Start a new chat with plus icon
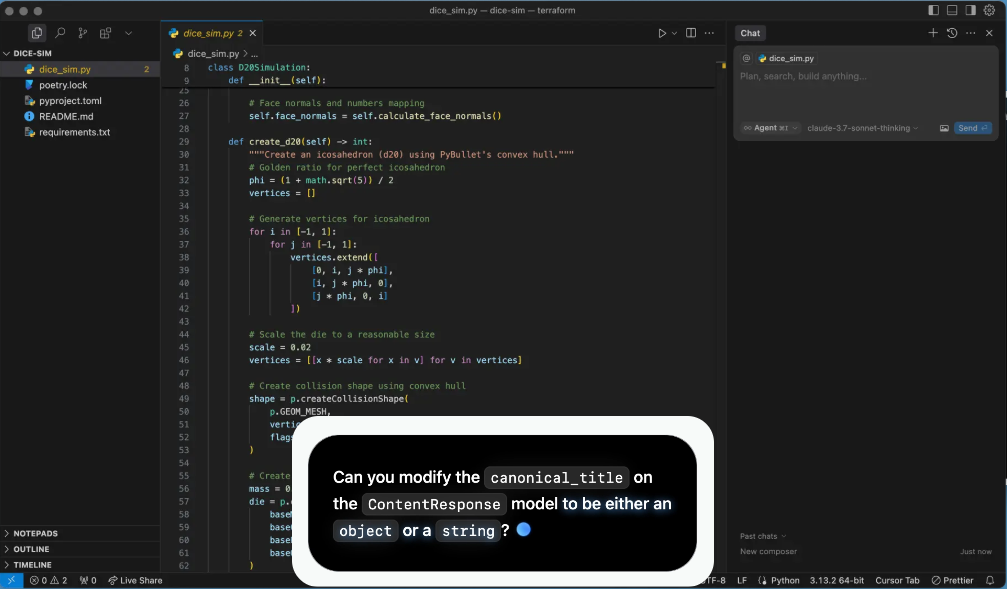 pyautogui.click(x=933, y=33)
